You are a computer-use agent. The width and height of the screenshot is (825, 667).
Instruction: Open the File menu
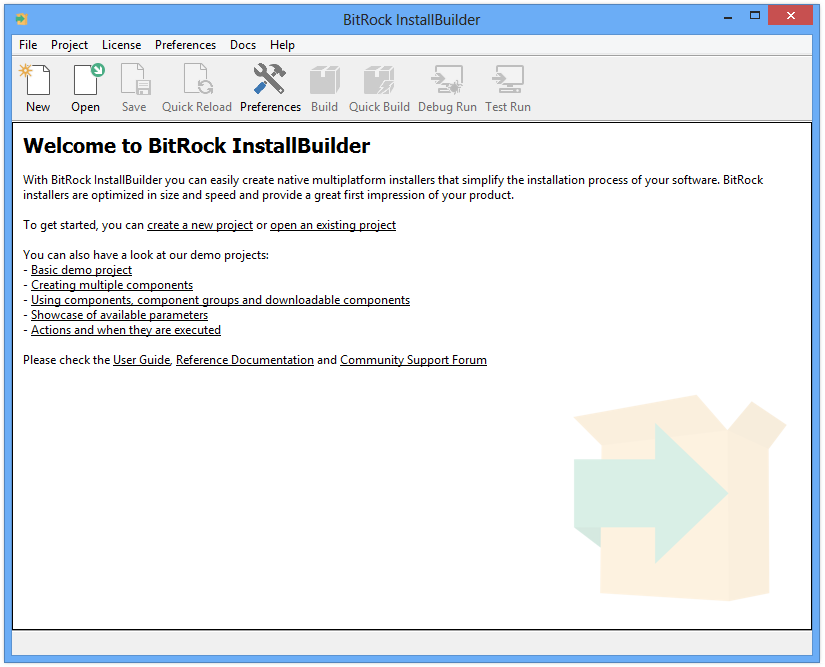coord(28,45)
